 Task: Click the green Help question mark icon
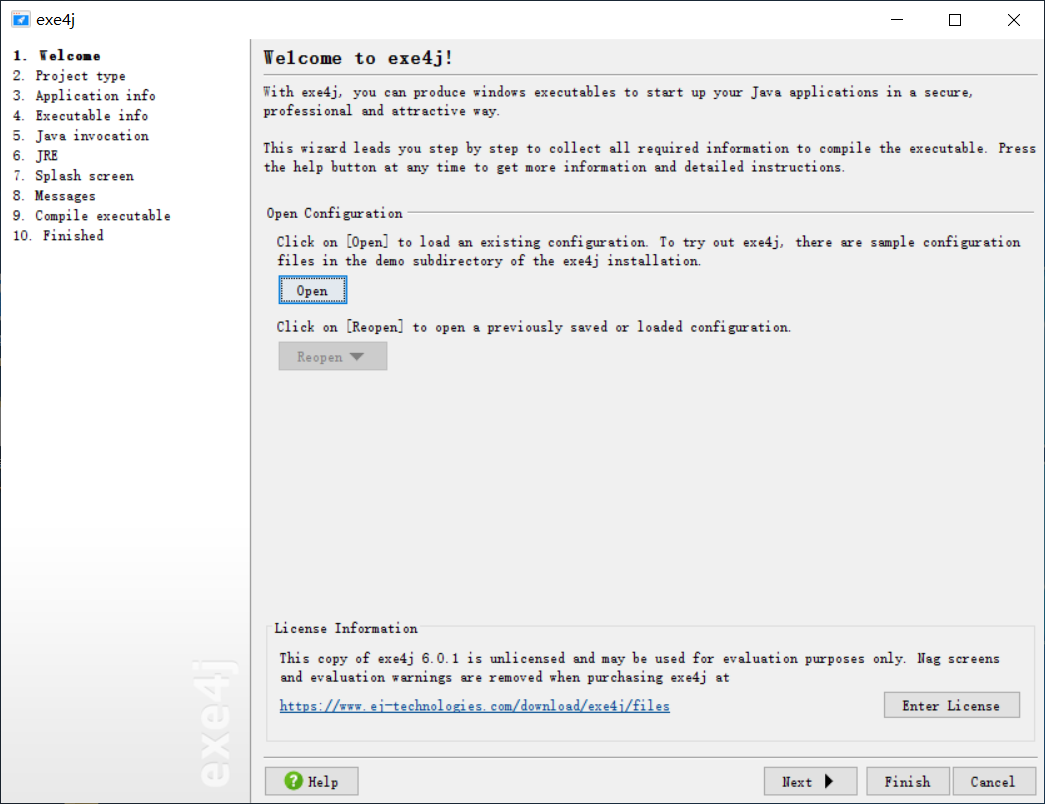point(294,781)
